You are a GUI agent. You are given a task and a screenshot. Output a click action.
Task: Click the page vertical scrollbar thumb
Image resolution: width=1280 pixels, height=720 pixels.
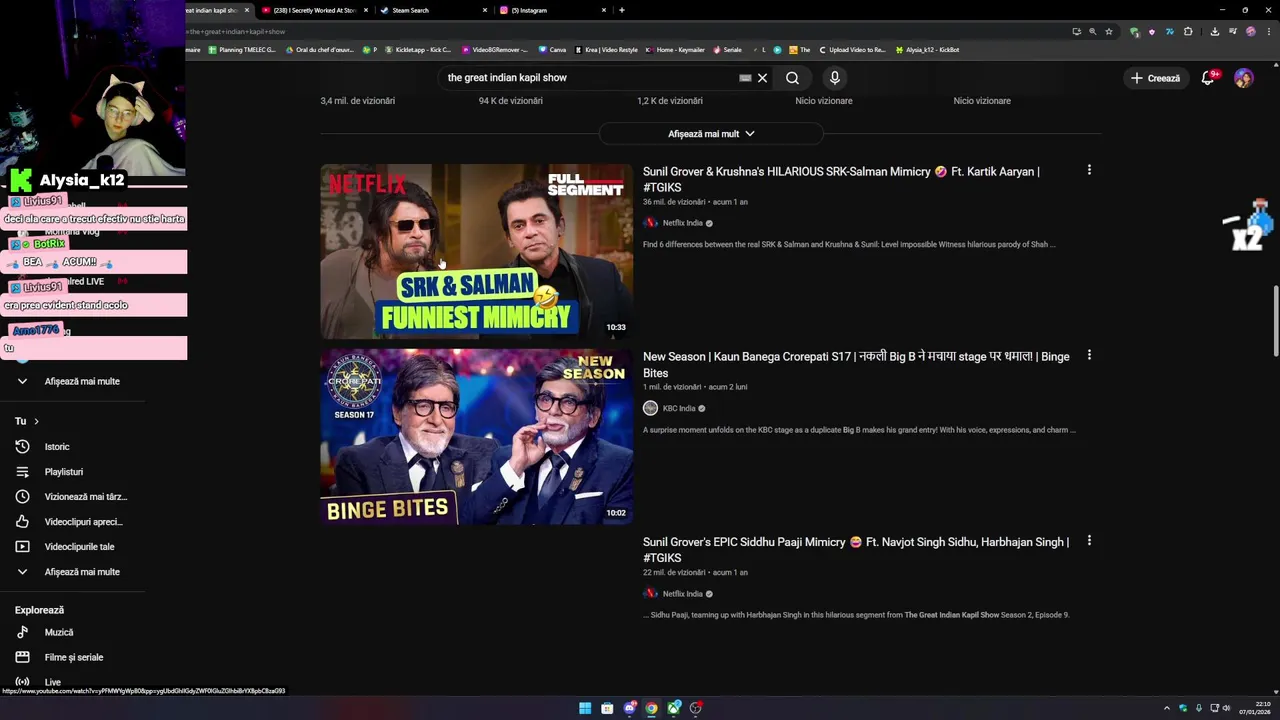(x=1275, y=320)
